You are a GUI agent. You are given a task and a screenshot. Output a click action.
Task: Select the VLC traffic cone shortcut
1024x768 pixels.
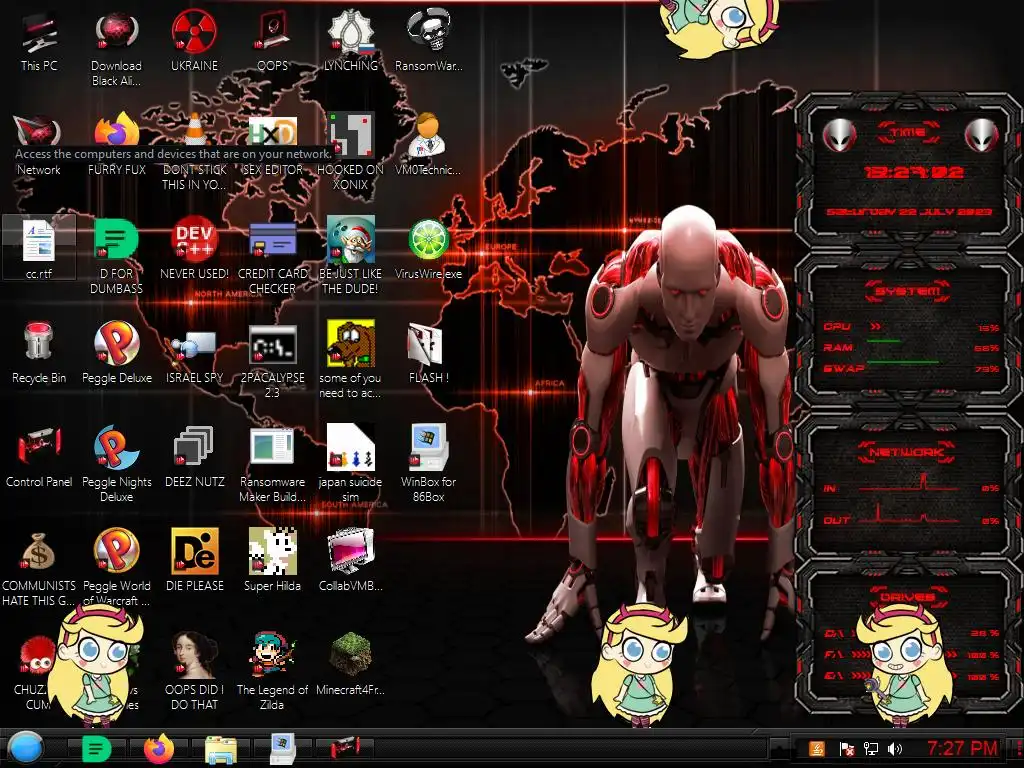[x=195, y=152]
